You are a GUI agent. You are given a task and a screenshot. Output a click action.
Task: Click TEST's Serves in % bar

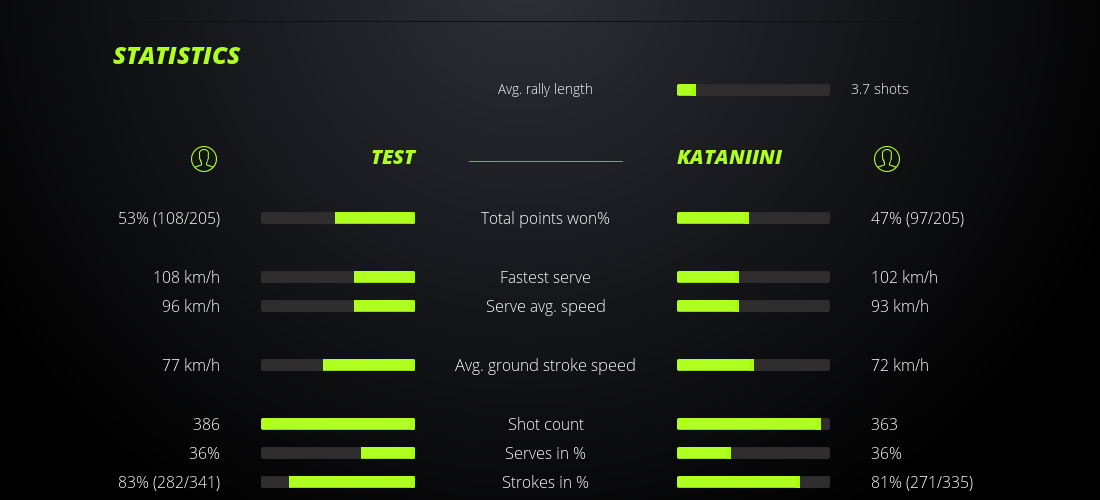point(338,453)
